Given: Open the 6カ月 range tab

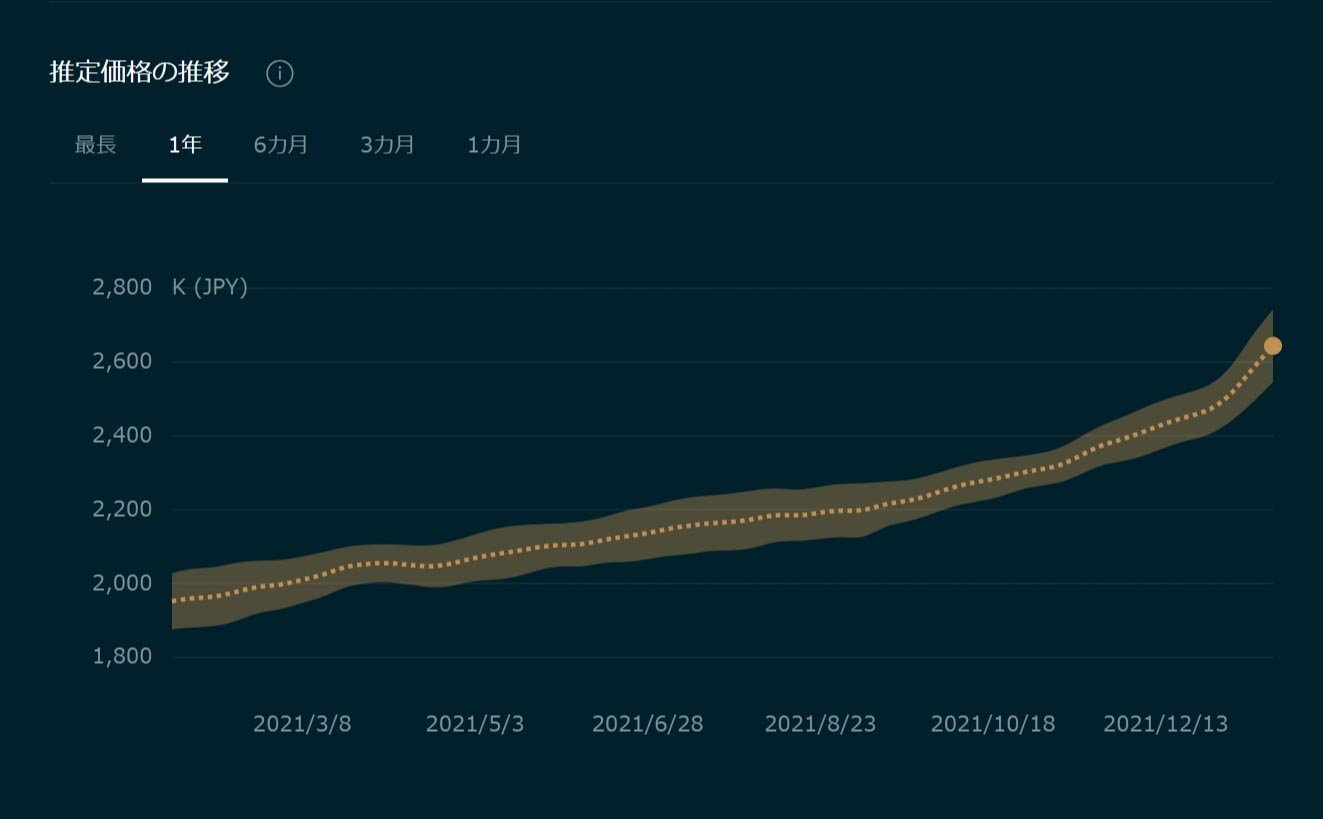Looking at the screenshot, I should [281, 145].
